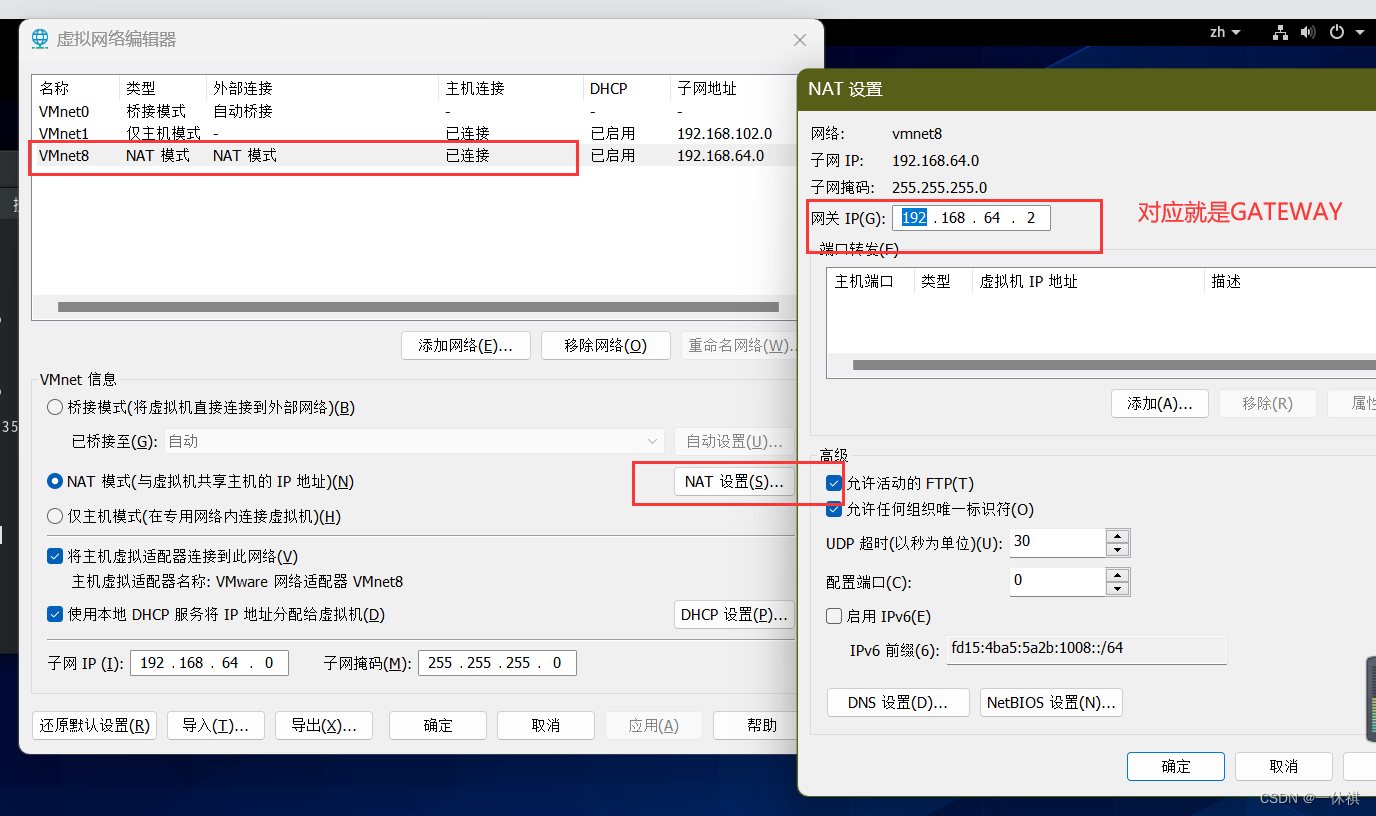Click the network list horizontal scrollbar
1376x816 pixels.
coord(418,307)
